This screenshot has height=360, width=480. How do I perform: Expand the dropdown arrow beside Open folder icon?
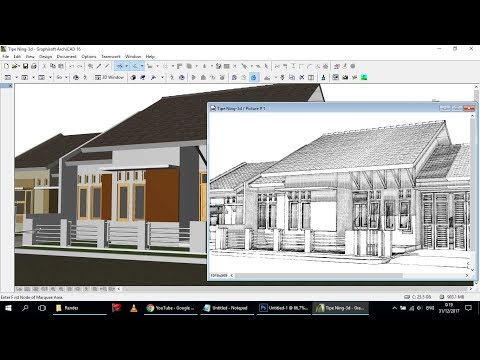[19, 66]
